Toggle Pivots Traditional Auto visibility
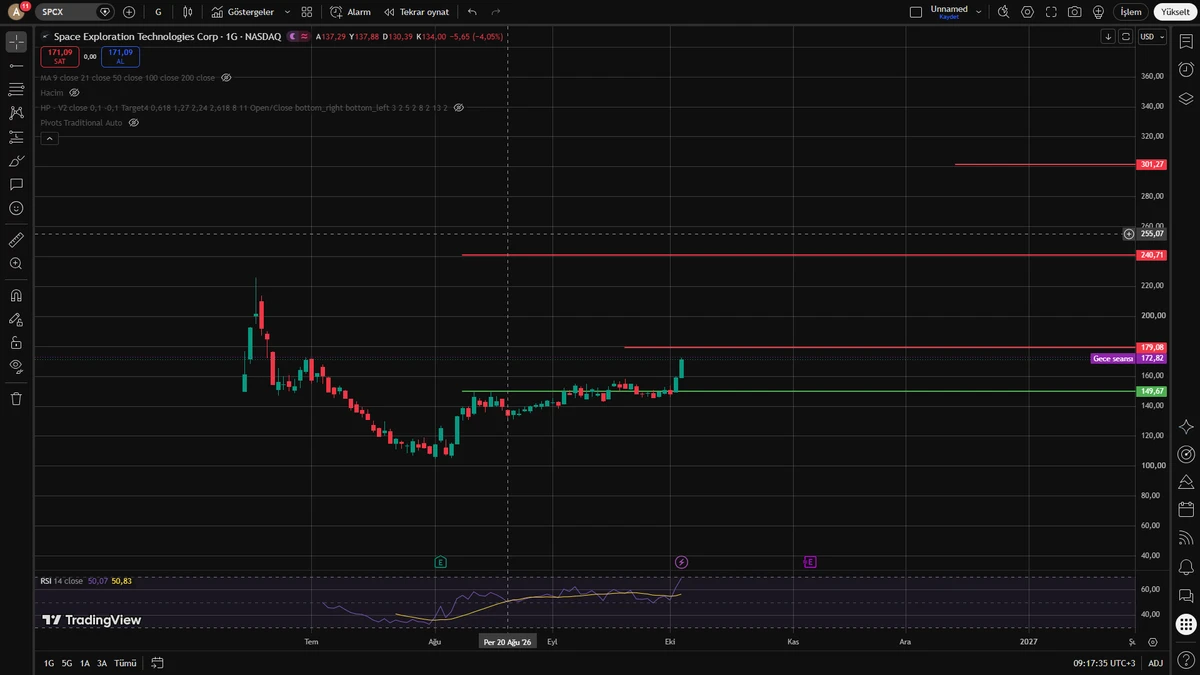1200x675 pixels. point(133,122)
